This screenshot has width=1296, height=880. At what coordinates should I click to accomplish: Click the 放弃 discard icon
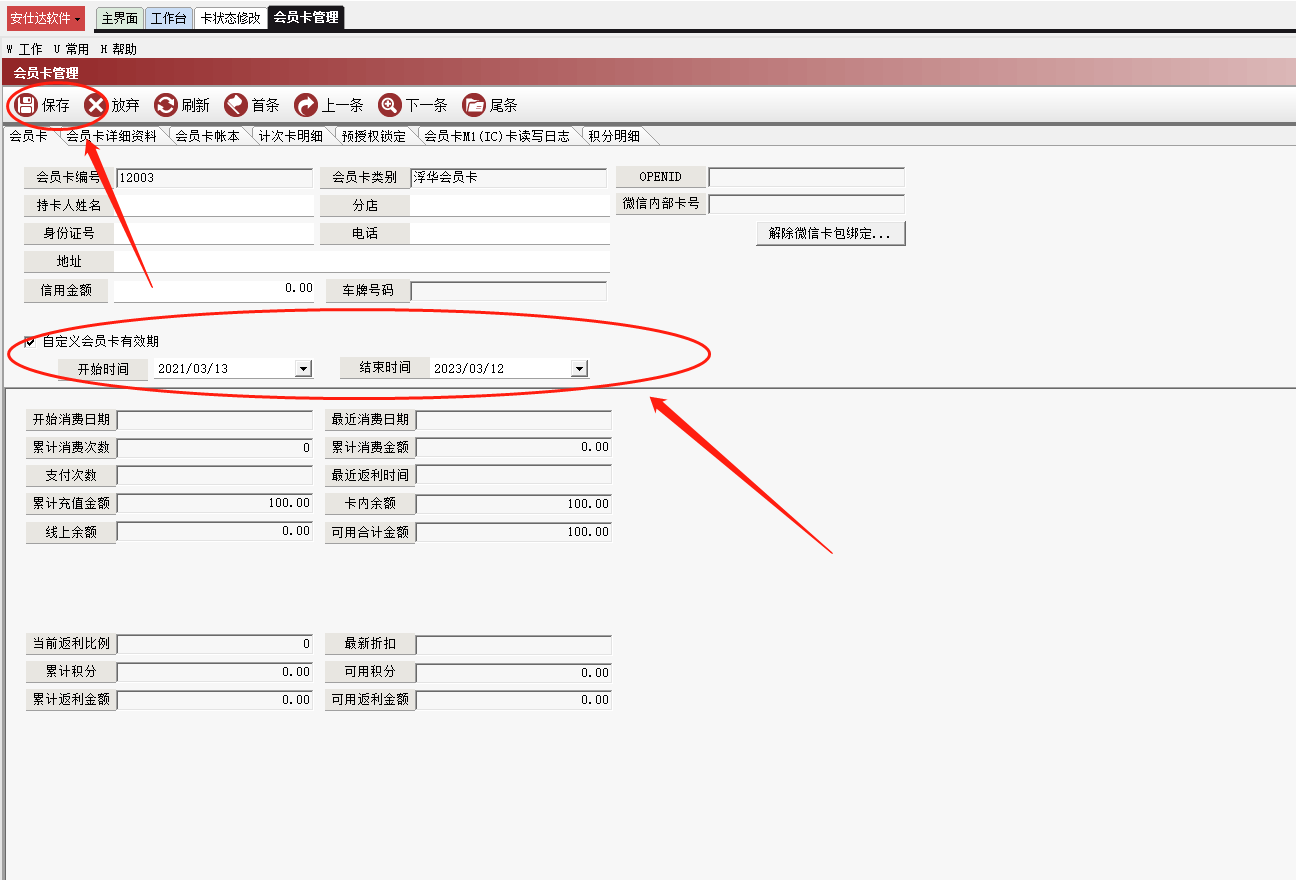pos(95,105)
